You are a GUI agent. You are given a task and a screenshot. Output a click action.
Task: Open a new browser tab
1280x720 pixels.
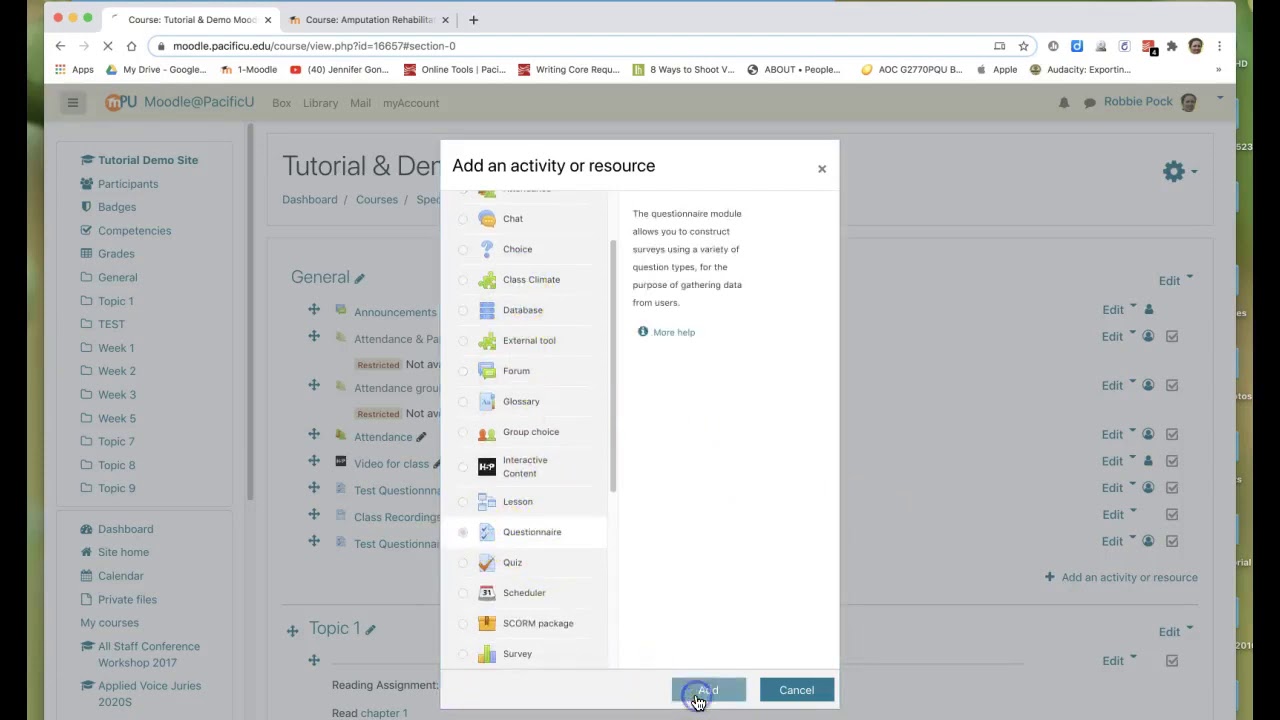pyautogui.click(x=474, y=19)
